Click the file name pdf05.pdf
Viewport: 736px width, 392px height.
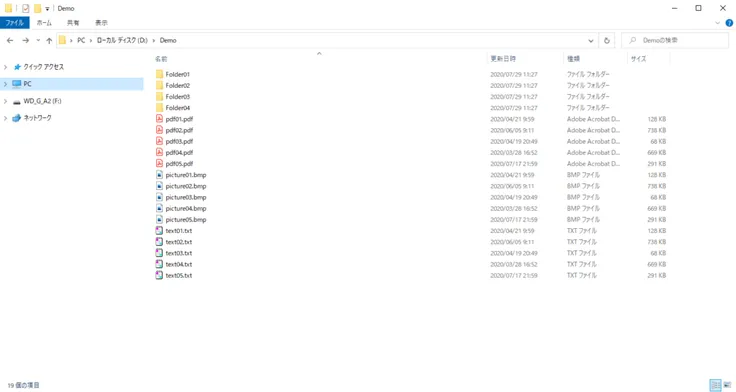[x=179, y=163]
